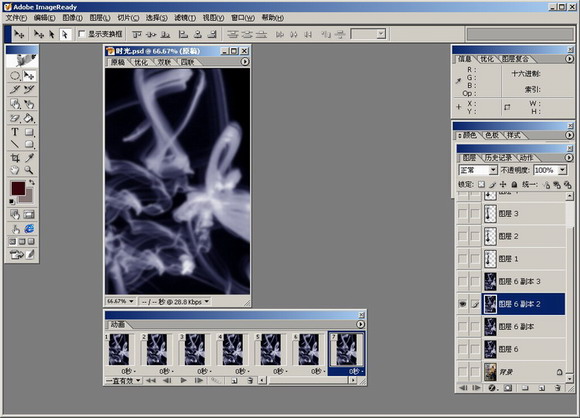Select the Paint Bucket tool
This screenshot has height=418, width=580.
29,118
